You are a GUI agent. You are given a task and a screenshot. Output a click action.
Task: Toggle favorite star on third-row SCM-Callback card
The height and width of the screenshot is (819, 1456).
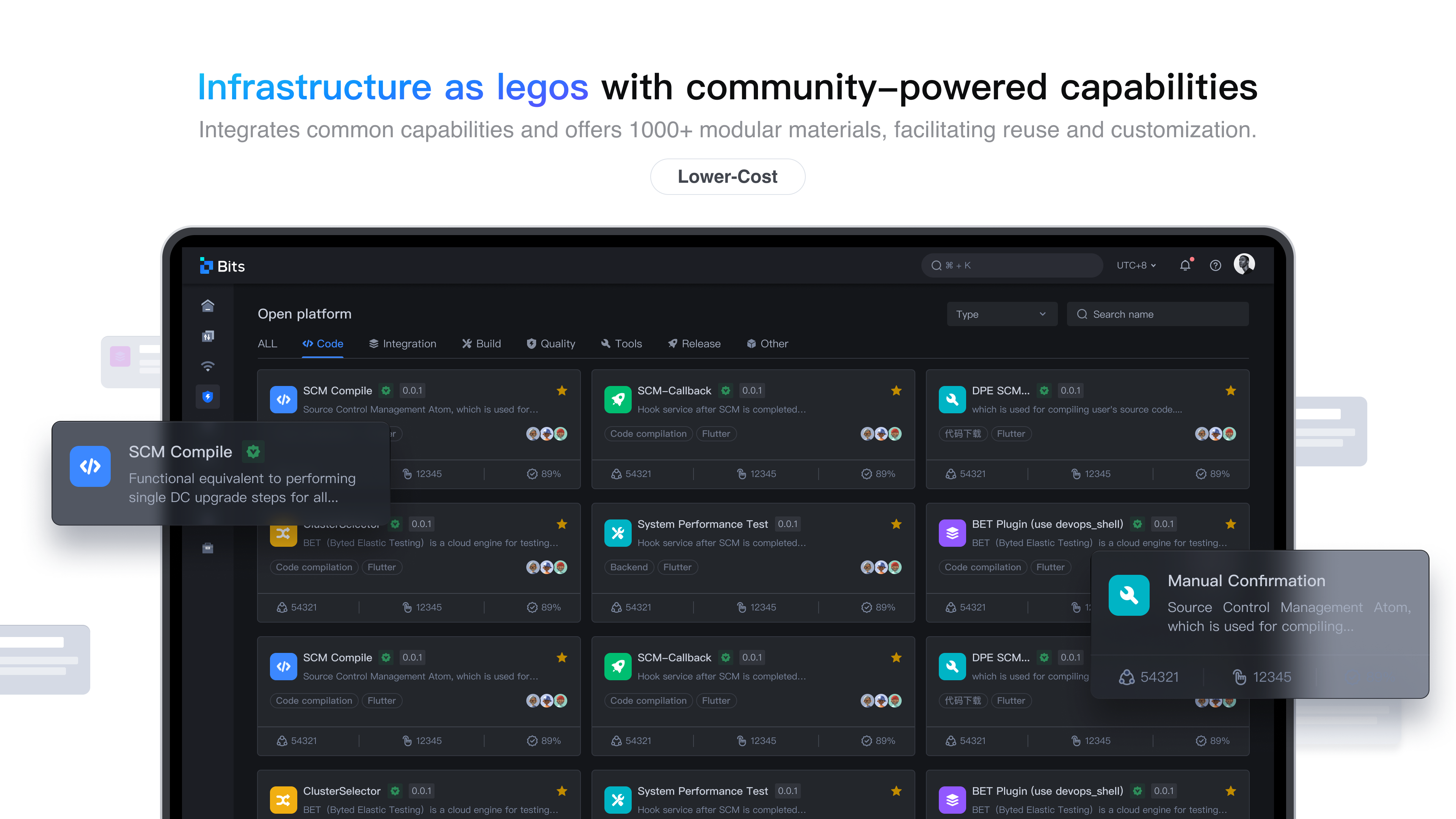click(896, 657)
